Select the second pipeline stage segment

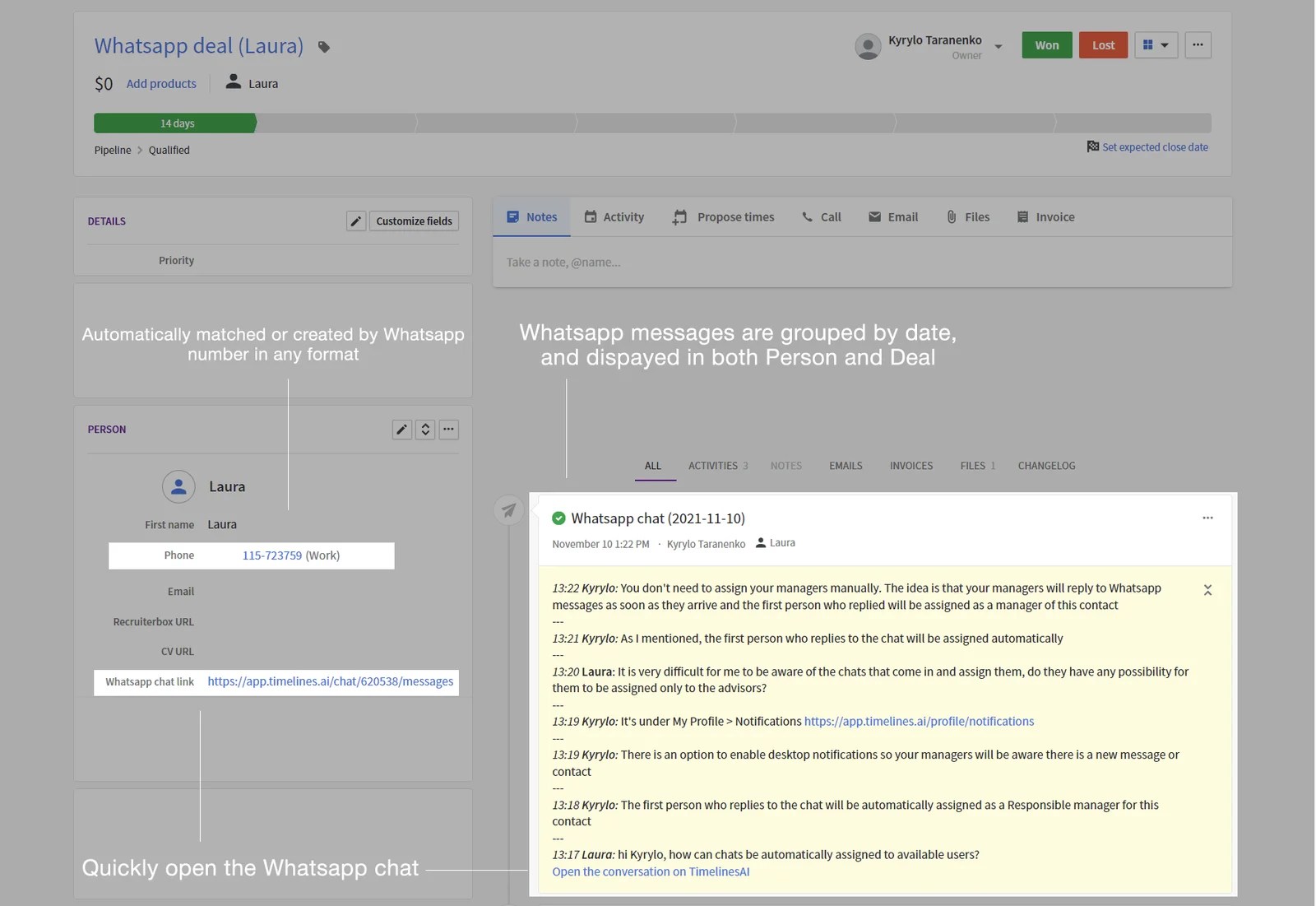[336, 123]
